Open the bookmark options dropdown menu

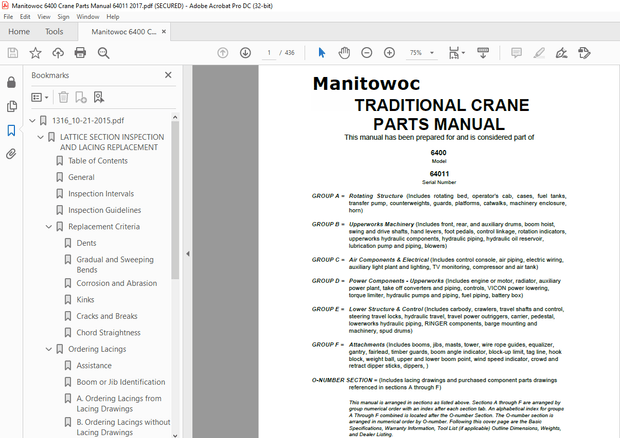(x=40, y=97)
